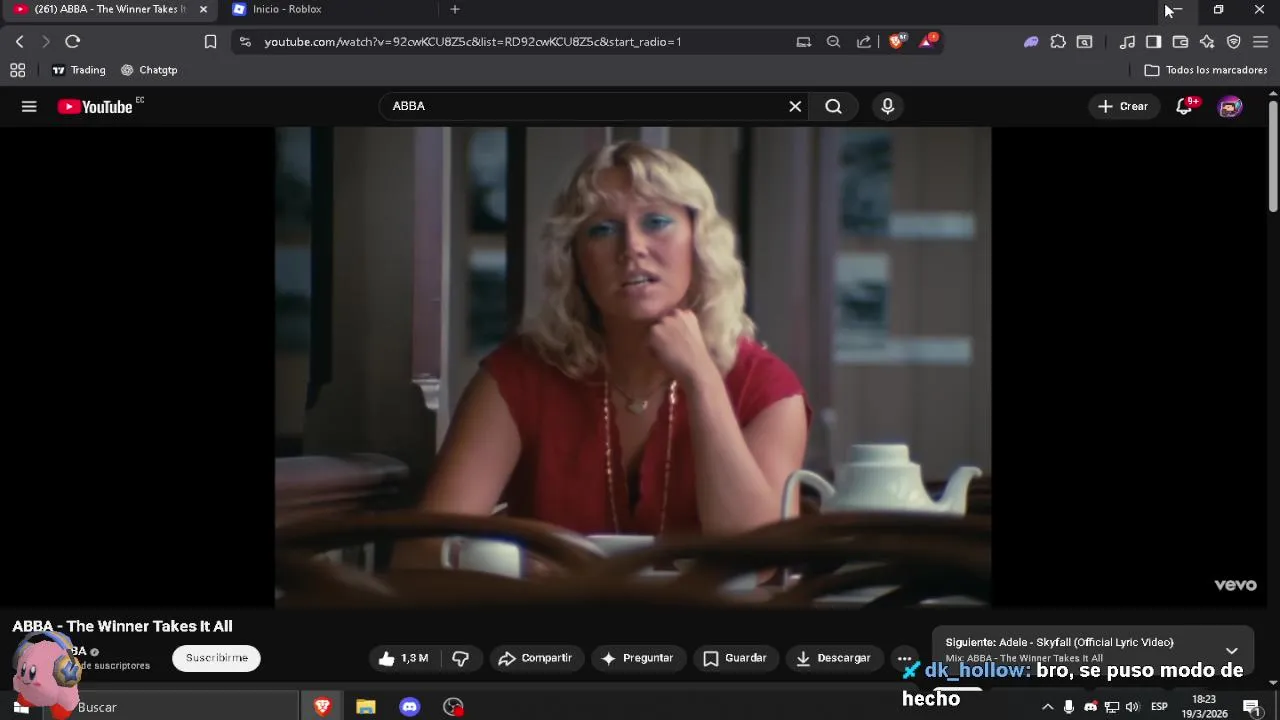Open Todos los marcadores folder
This screenshot has width=1280, height=720.
point(1206,70)
